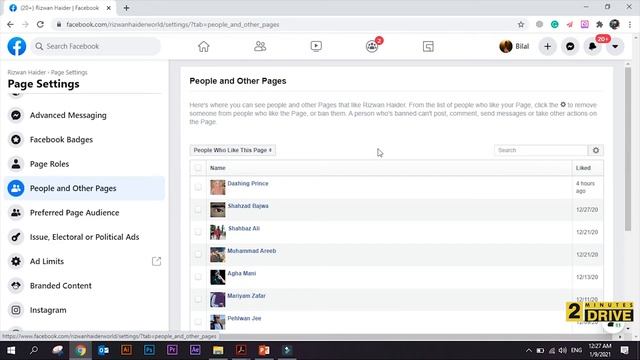
Task: Open Page Roles settings
Action: [x=84, y=164]
